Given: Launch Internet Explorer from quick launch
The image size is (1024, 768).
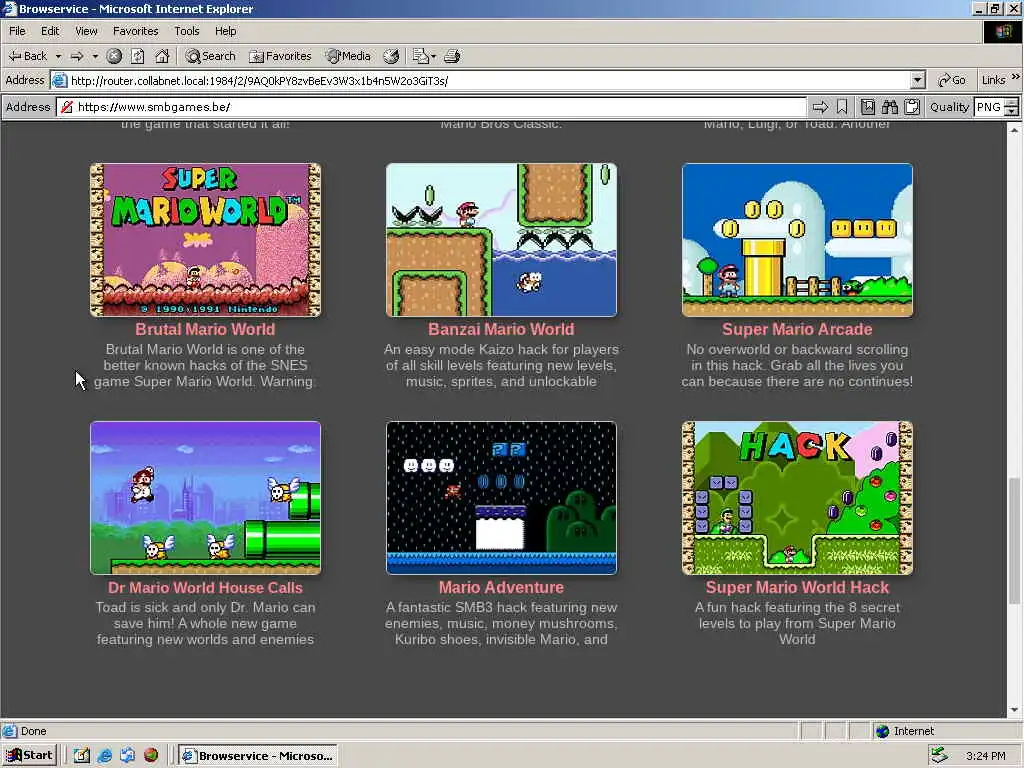Looking at the screenshot, I should (104, 756).
